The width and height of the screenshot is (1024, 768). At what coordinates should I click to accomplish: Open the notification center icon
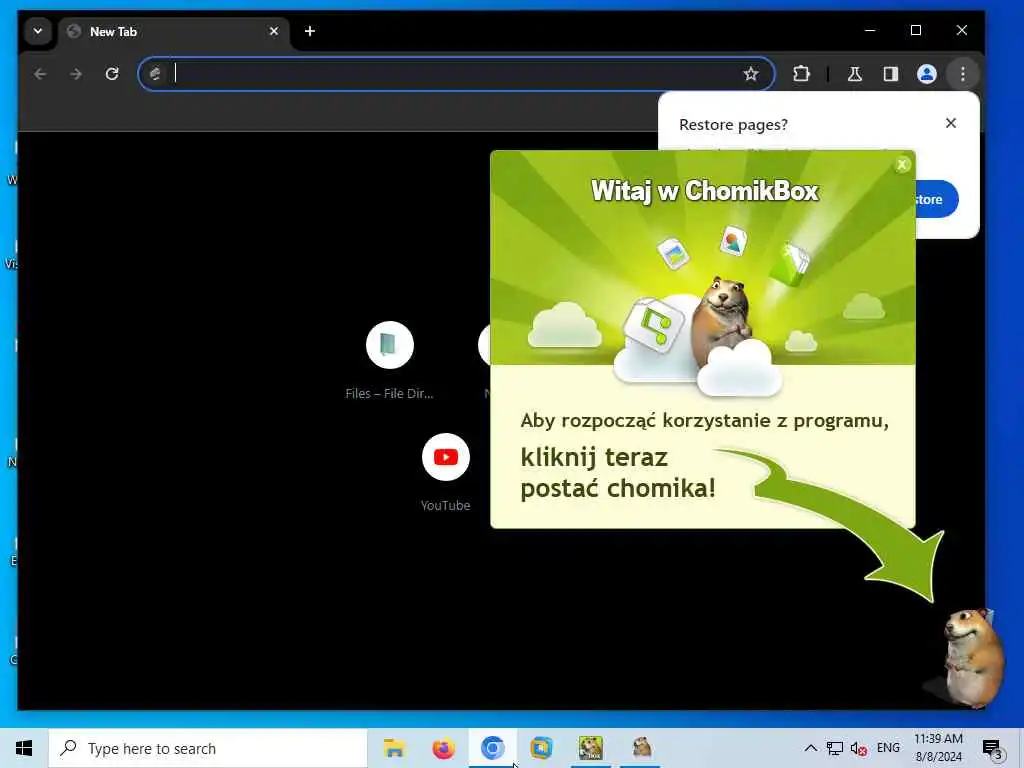[992, 750]
